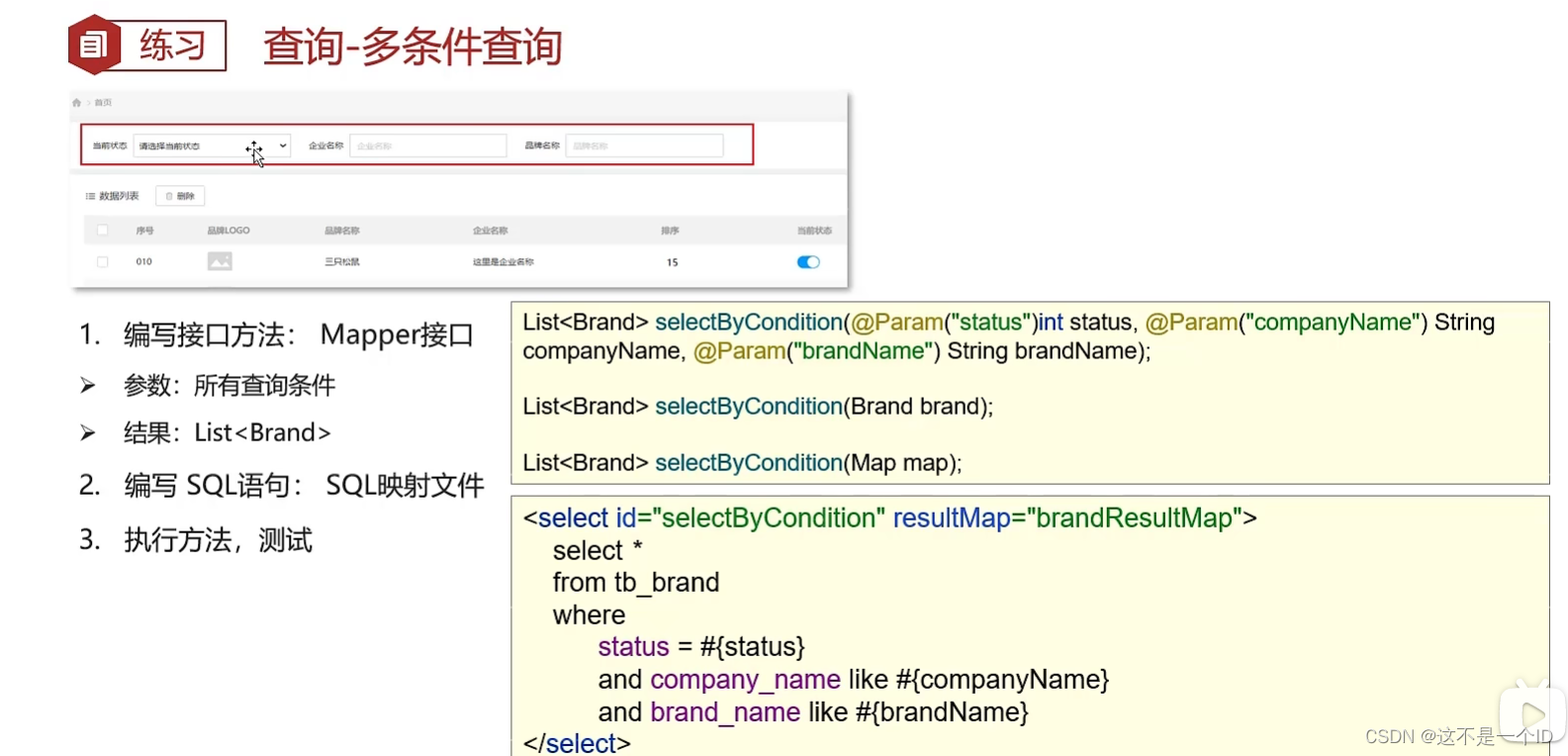
Task: Click the 010 serial number cell
Action: [143, 262]
